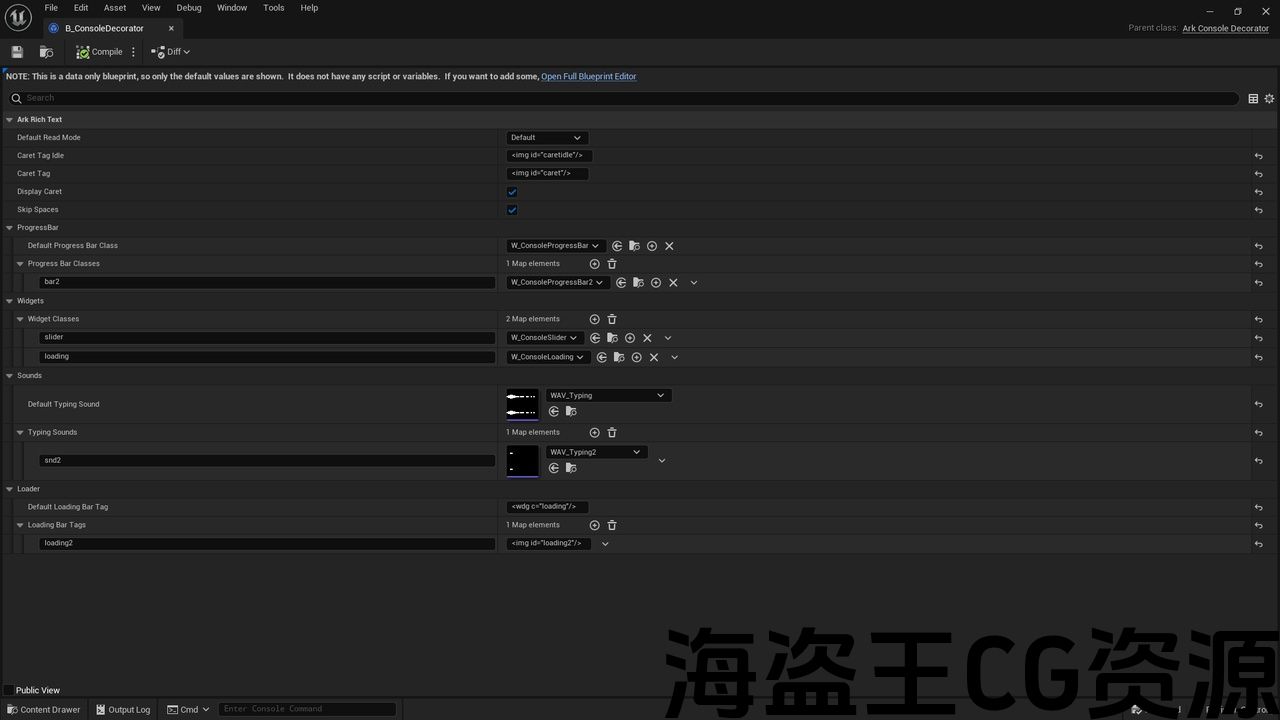Reset Caret Tag Idle to default value

(1258, 156)
